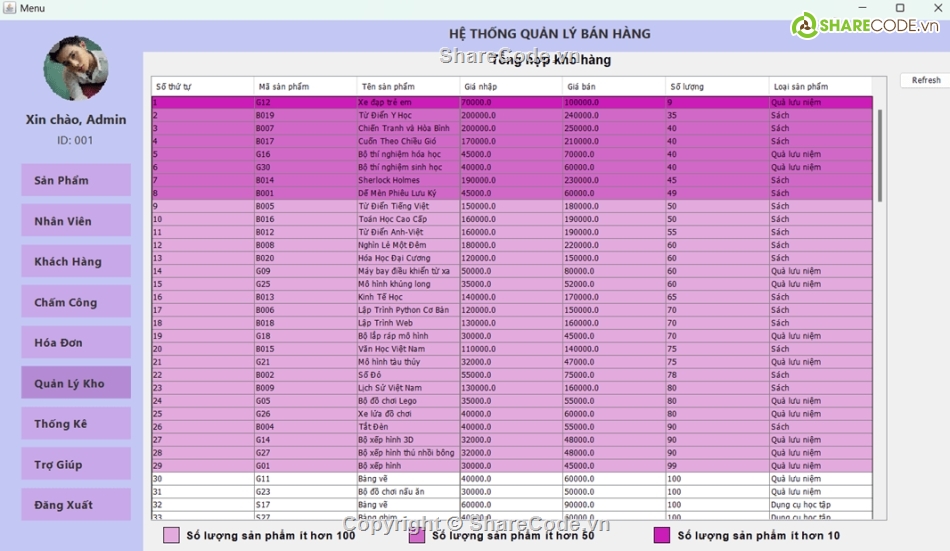Image resolution: width=950 pixels, height=551 pixels.
Task: Click Đăng Xuất to log out
Action: [x=76, y=505]
